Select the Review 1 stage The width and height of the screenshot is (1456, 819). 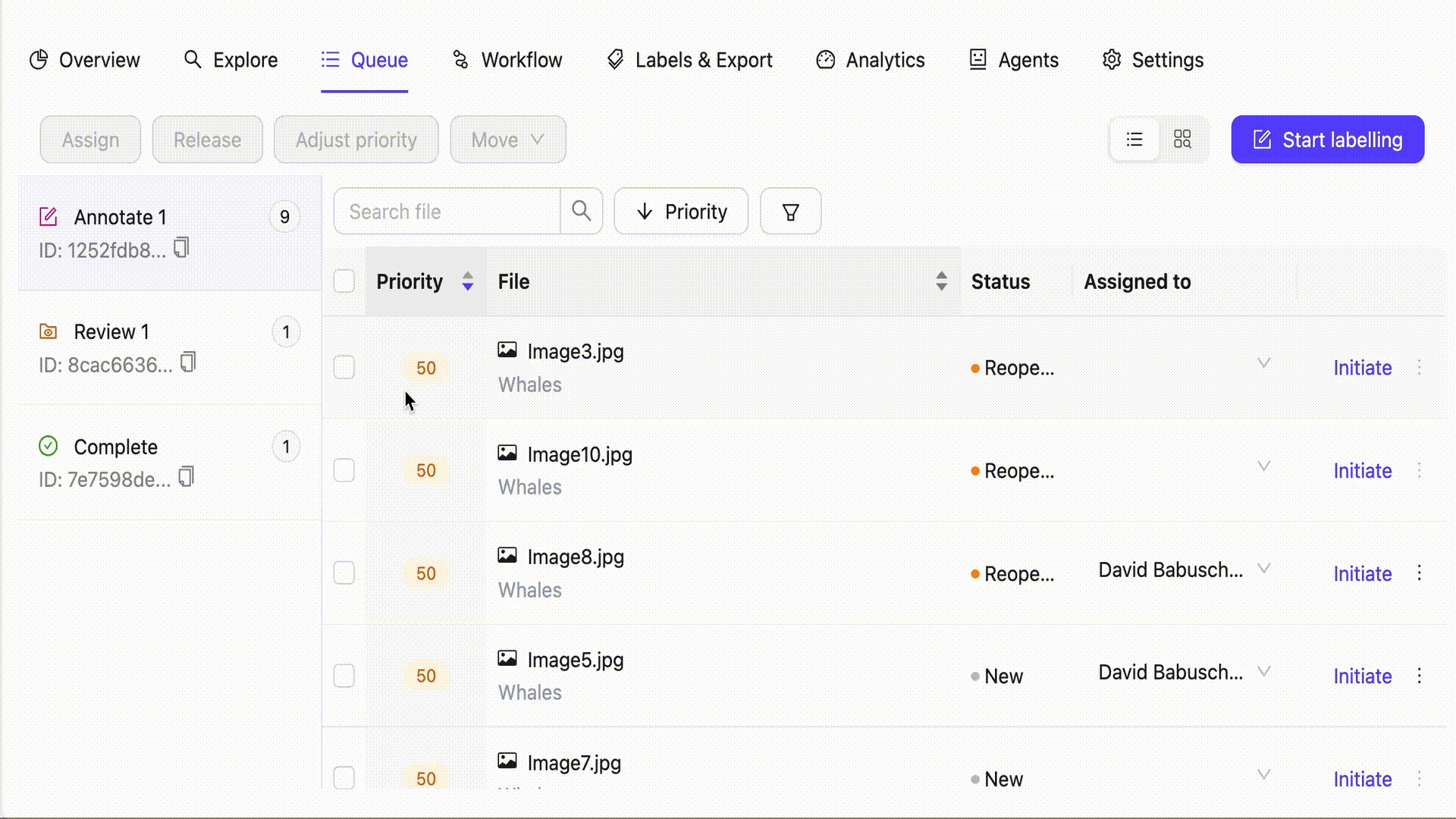click(170, 347)
